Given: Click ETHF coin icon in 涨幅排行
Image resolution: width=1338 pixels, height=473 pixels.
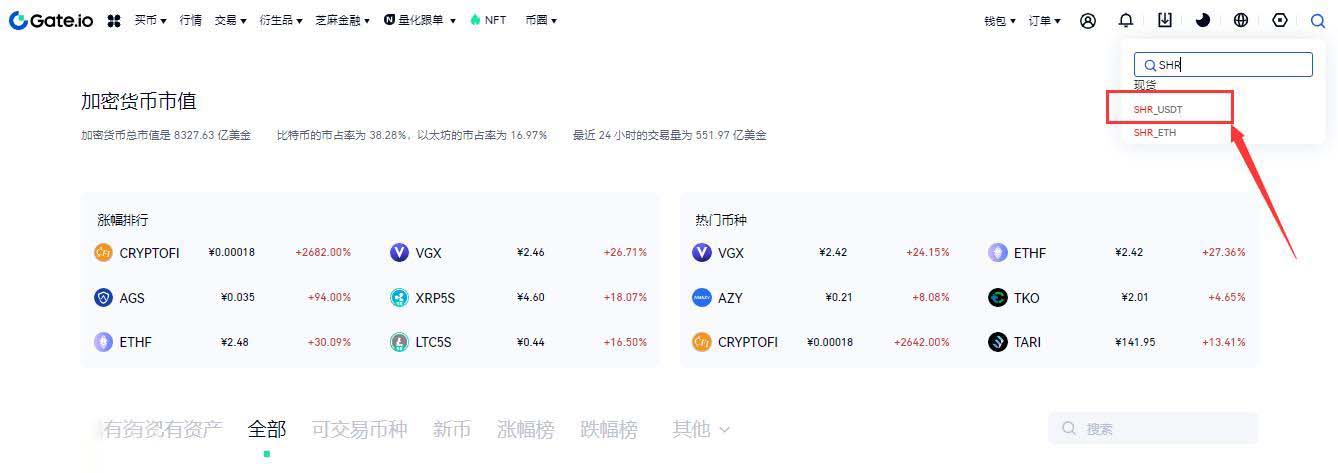Looking at the screenshot, I should (103, 342).
